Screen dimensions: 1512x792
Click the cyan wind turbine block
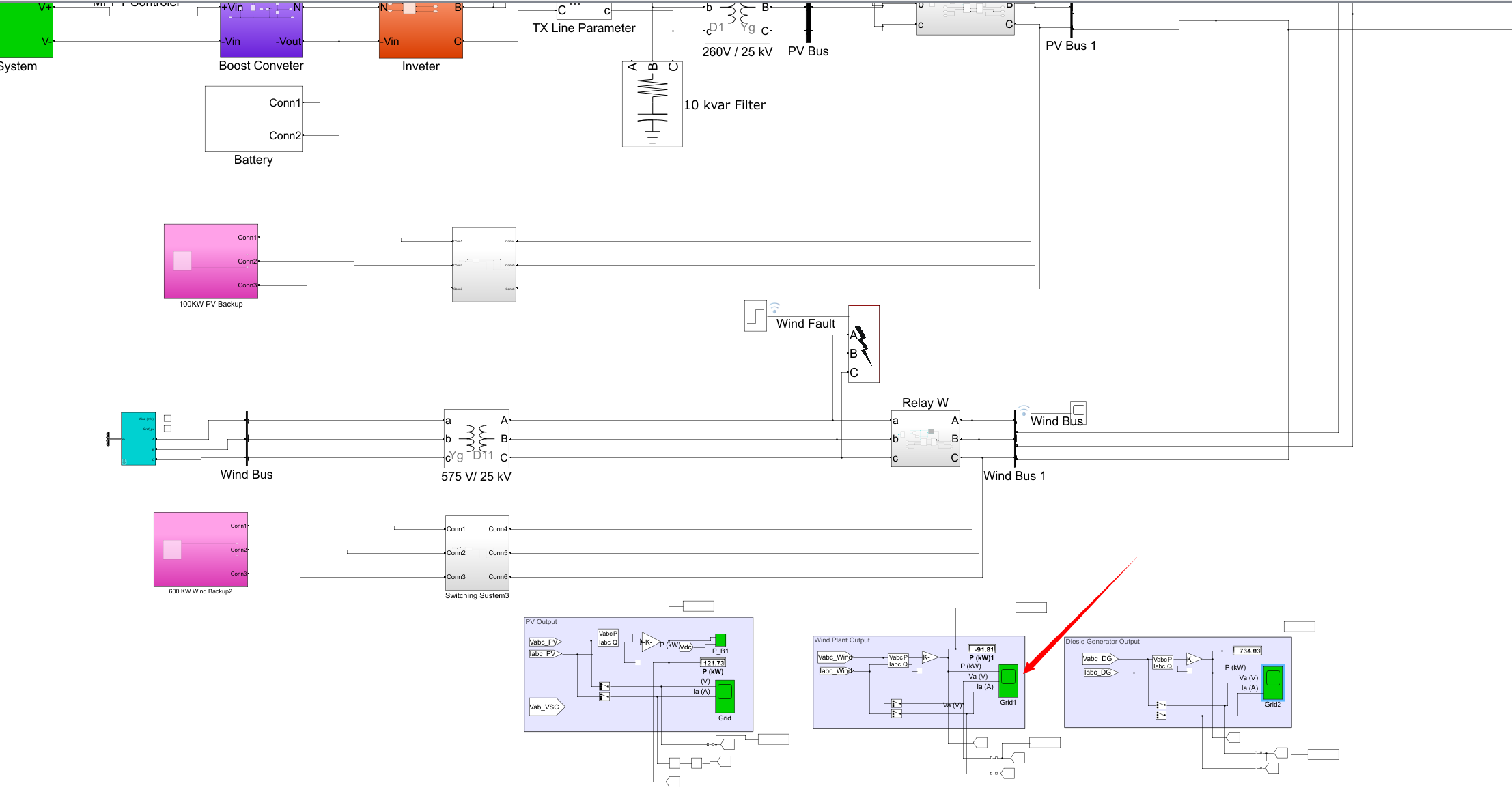pos(138,438)
